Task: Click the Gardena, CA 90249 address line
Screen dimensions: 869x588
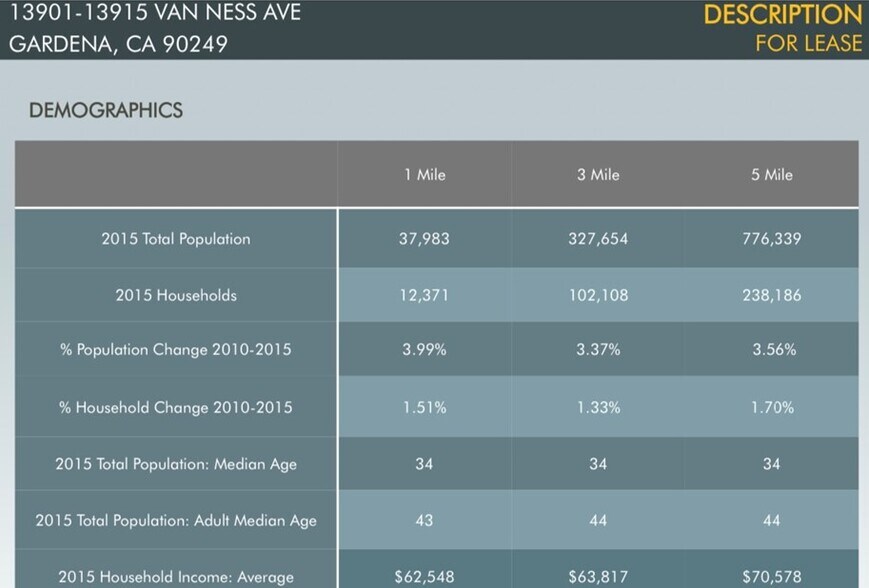Action: point(118,45)
